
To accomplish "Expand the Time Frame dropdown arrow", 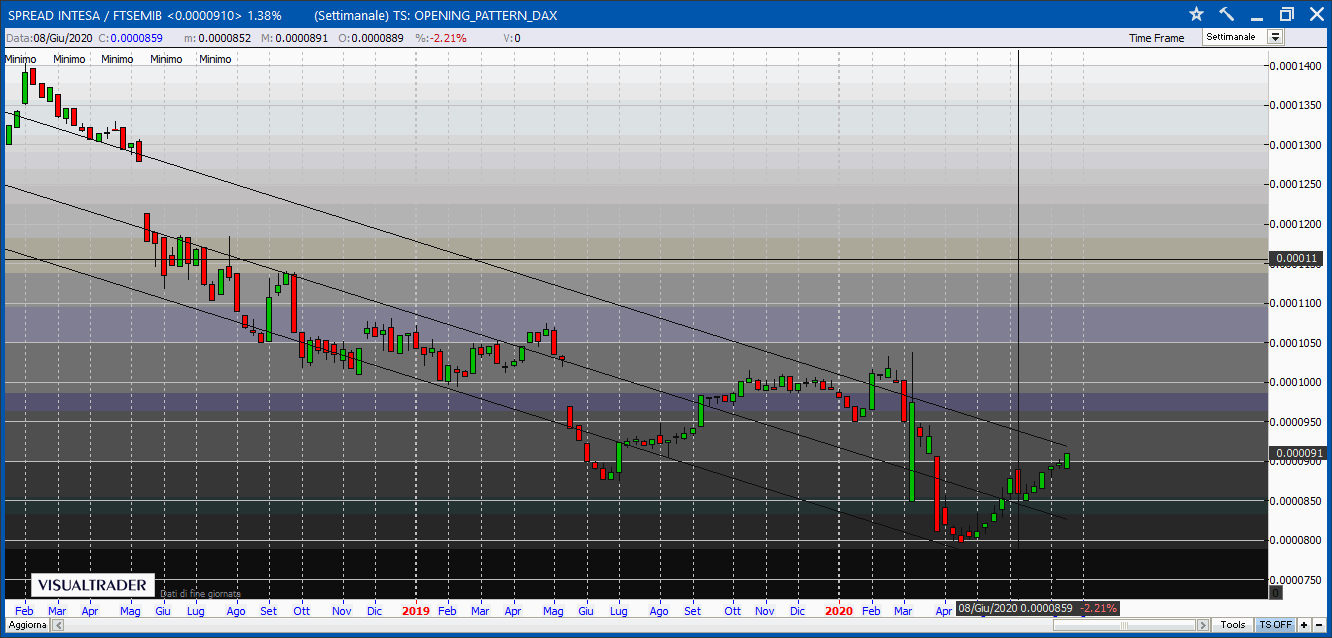I will 1275,37.
